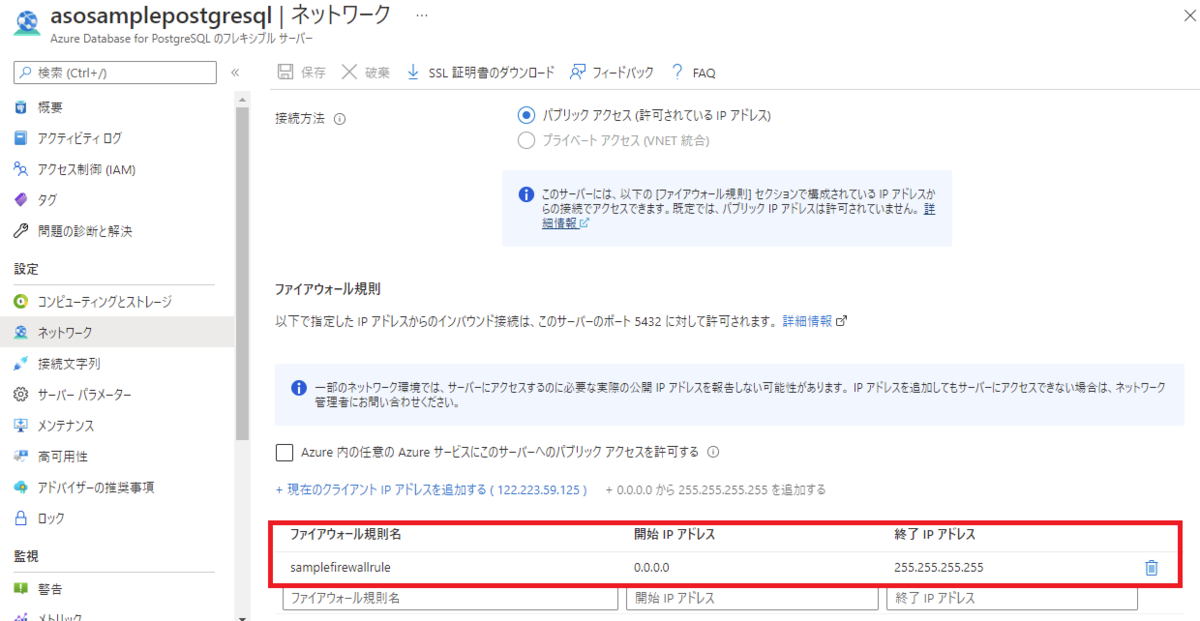
Task: Open 接続文字列 in the sidebar
Action: pyautogui.click(x=69, y=363)
